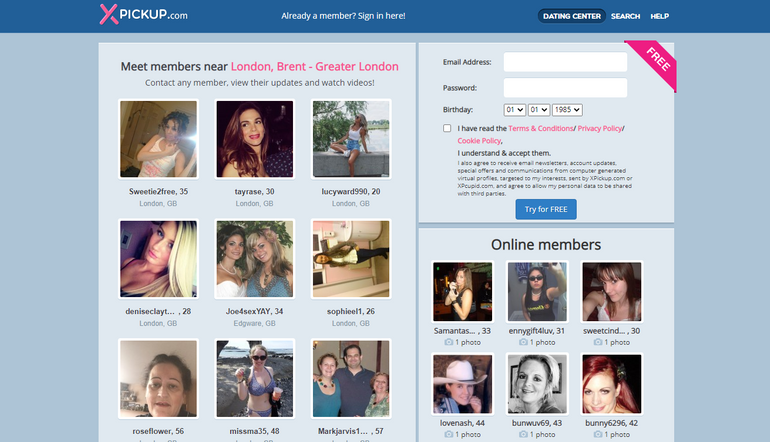Click camera icon under bunwuv69 profile
The height and width of the screenshot is (442, 770).
[x=523, y=435]
